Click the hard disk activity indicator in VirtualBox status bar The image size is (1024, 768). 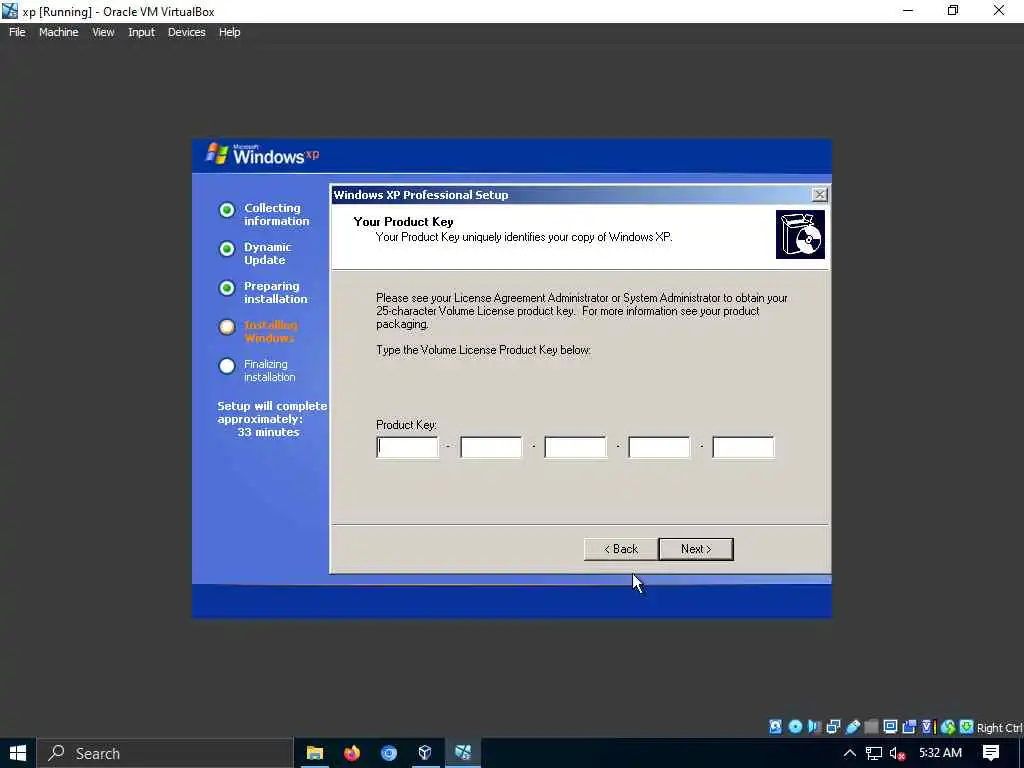[775, 727]
